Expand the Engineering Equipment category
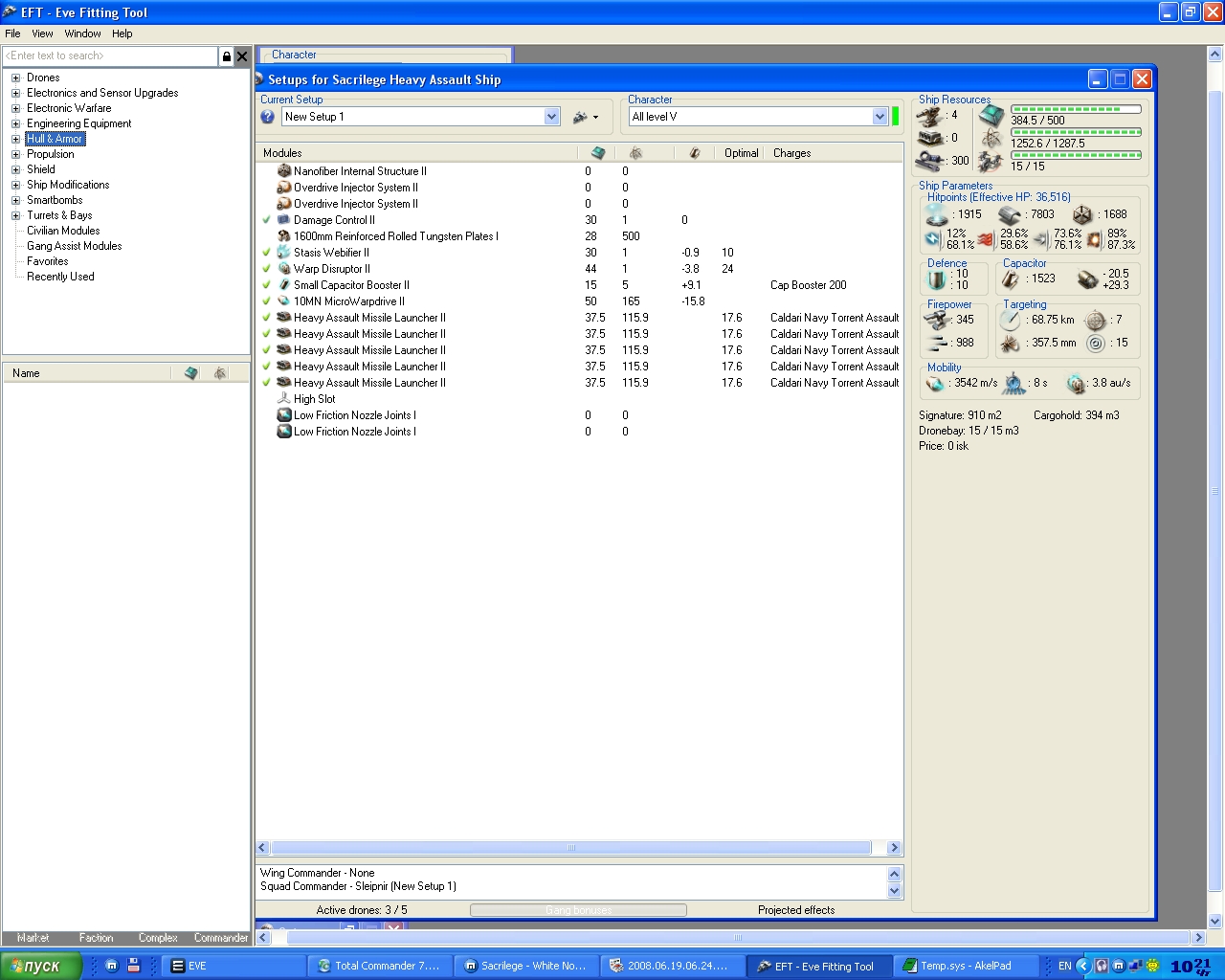The width and height of the screenshot is (1225, 980). (15, 124)
